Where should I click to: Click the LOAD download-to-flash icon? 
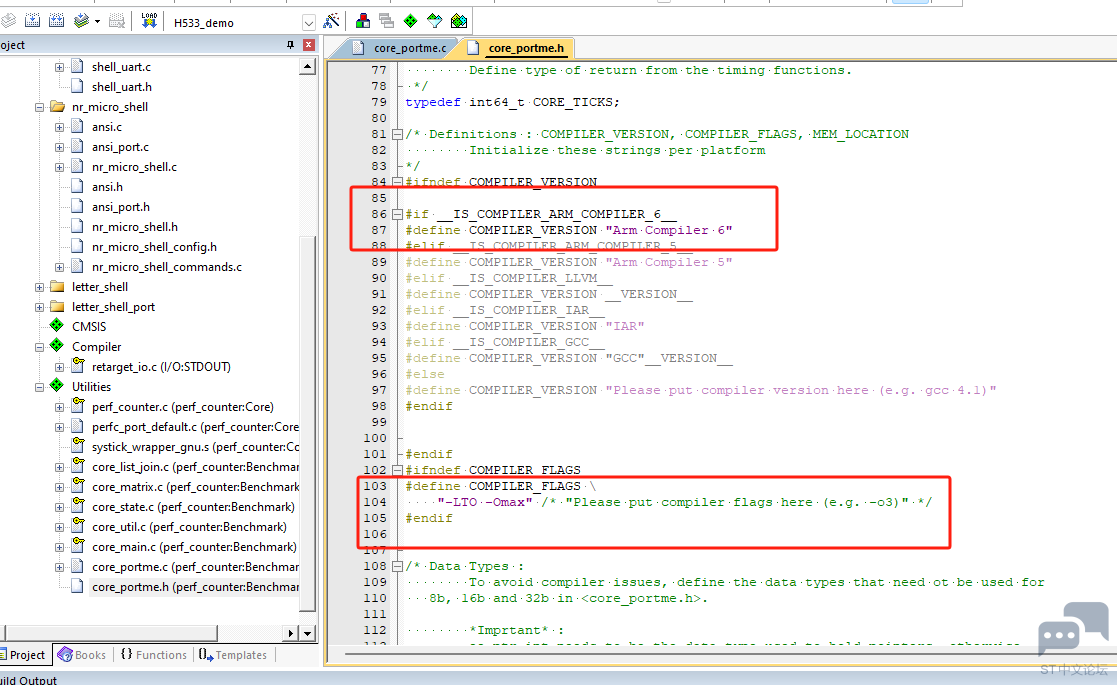pyautogui.click(x=149, y=21)
